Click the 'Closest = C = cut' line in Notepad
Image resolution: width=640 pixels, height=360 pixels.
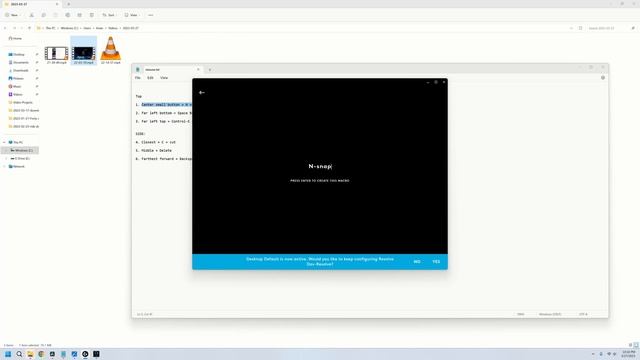tap(156, 142)
